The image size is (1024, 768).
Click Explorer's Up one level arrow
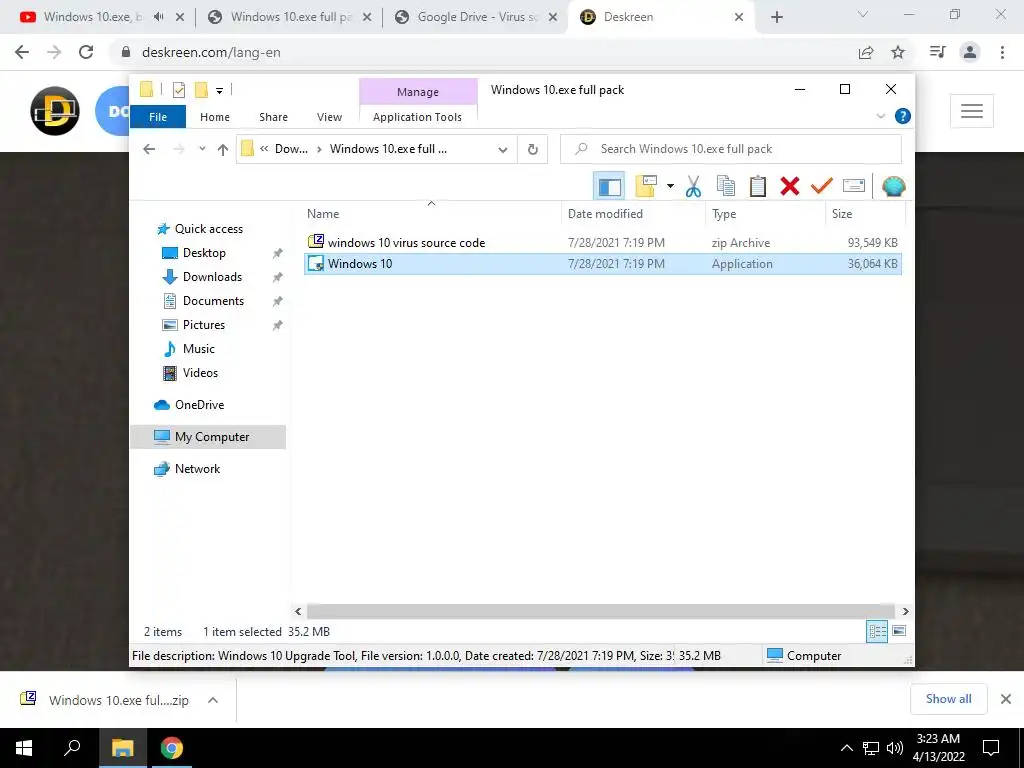223,150
